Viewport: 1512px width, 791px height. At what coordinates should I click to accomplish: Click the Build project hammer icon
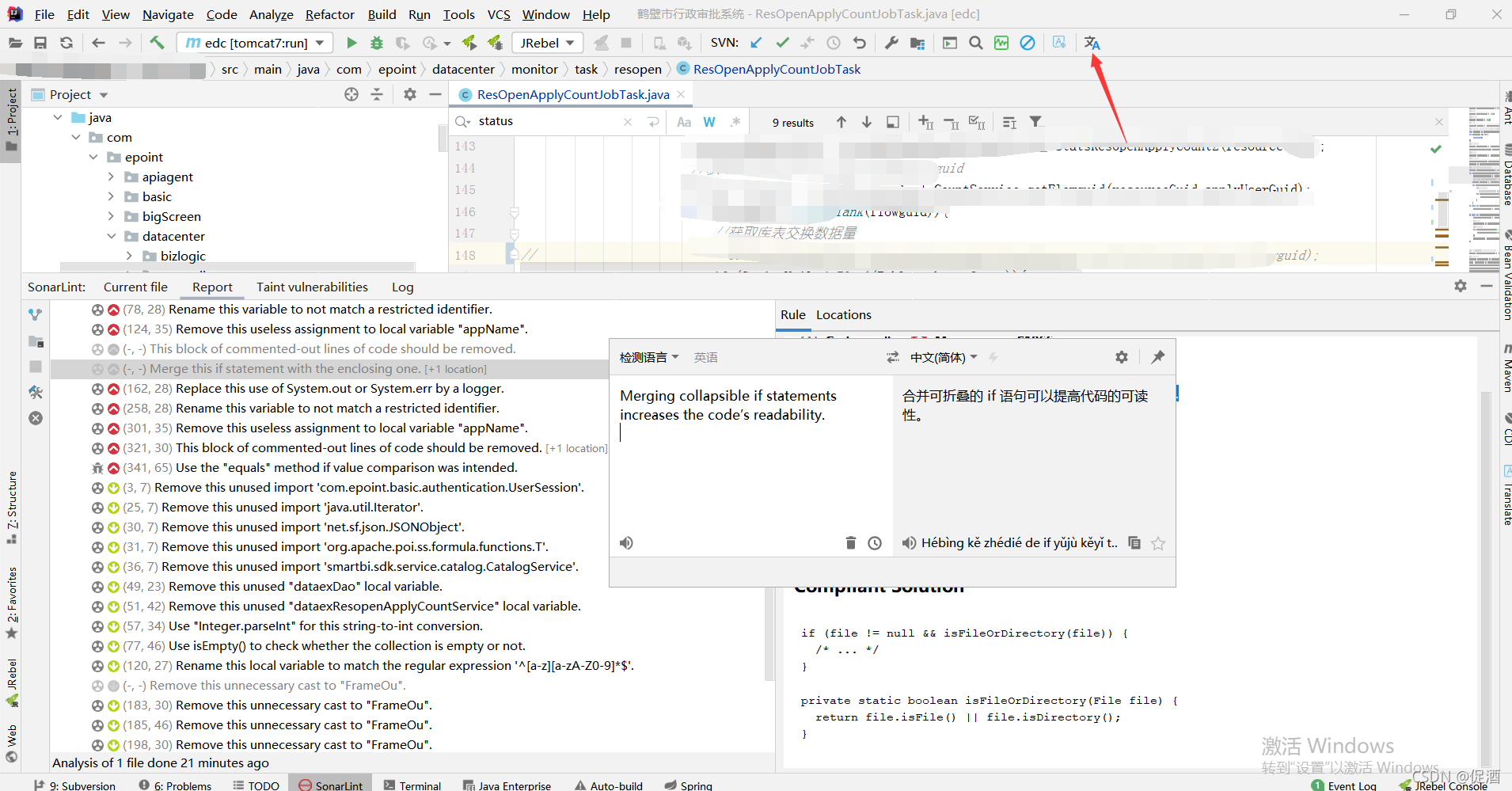click(x=157, y=43)
